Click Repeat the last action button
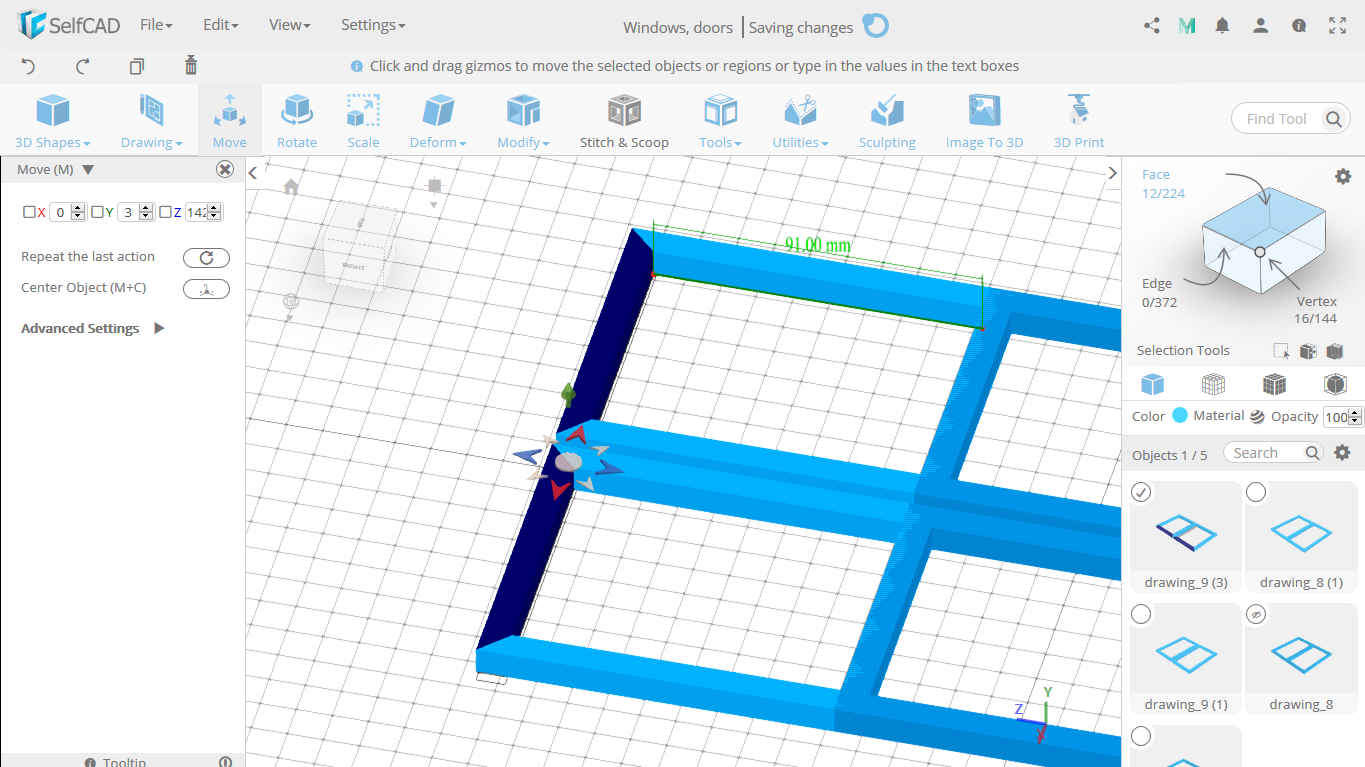 tap(206, 258)
